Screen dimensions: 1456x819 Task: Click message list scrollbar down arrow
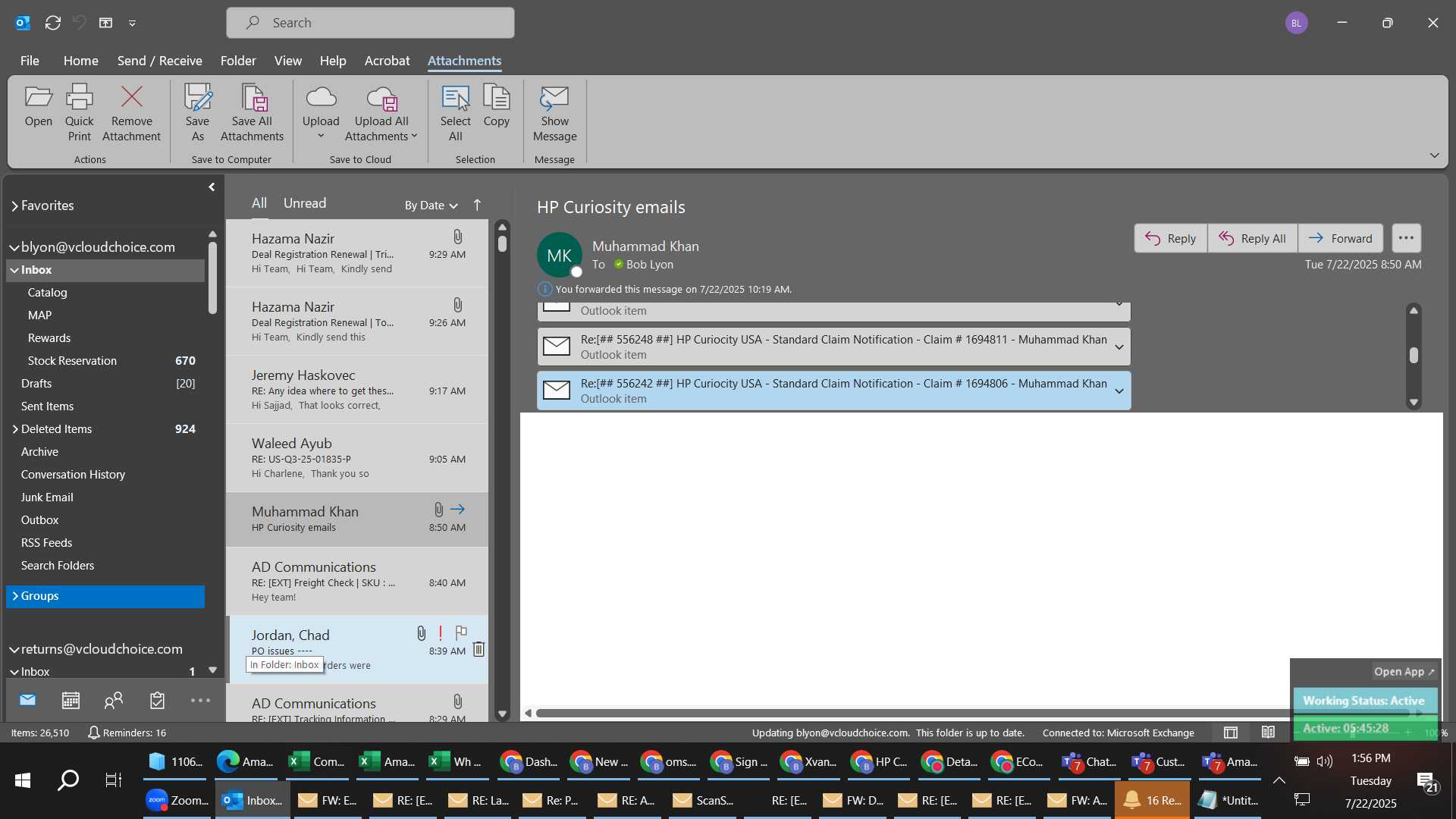coord(501,714)
